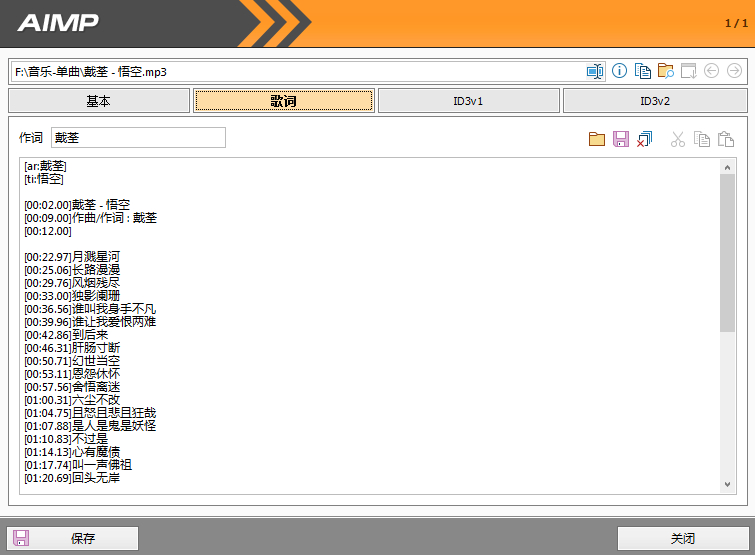The height and width of the screenshot is (555, 755).
Task: Click the lyrics scrollbar down arrow
Action: tap(727, 484)
